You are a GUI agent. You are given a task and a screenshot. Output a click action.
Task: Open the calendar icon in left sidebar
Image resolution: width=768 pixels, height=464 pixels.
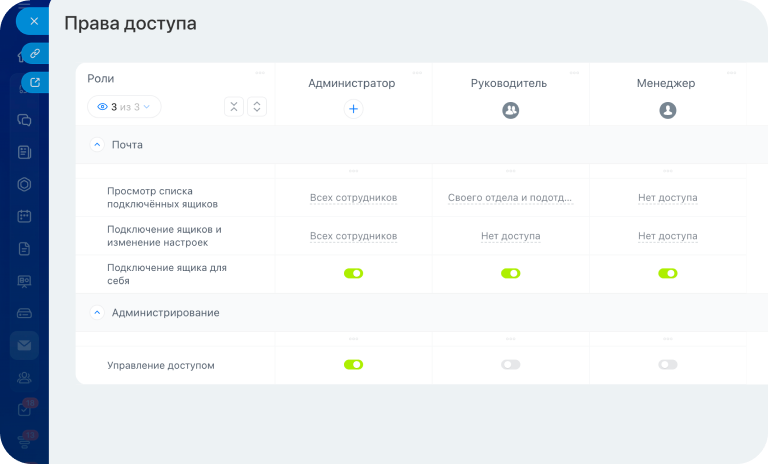[x=24, y=216]
